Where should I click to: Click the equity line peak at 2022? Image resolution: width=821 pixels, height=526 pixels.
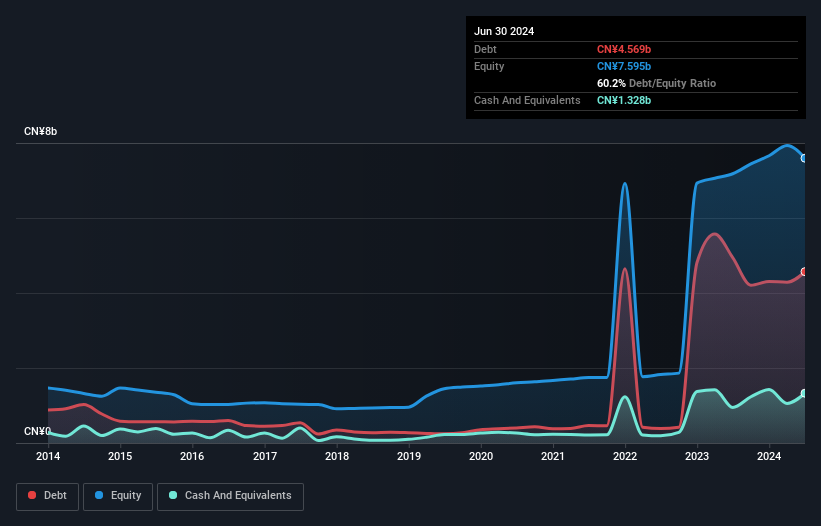coord(624,184)
